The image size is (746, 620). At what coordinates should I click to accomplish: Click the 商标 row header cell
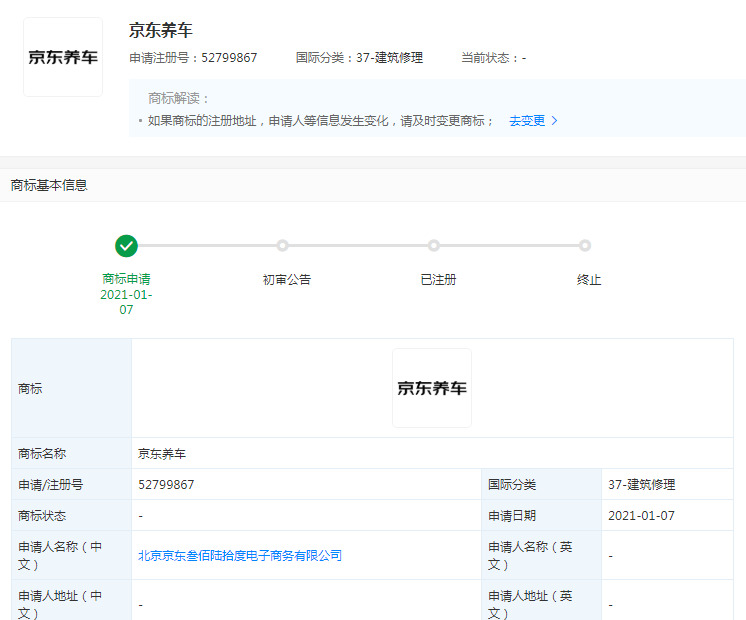tap(71, 388)
